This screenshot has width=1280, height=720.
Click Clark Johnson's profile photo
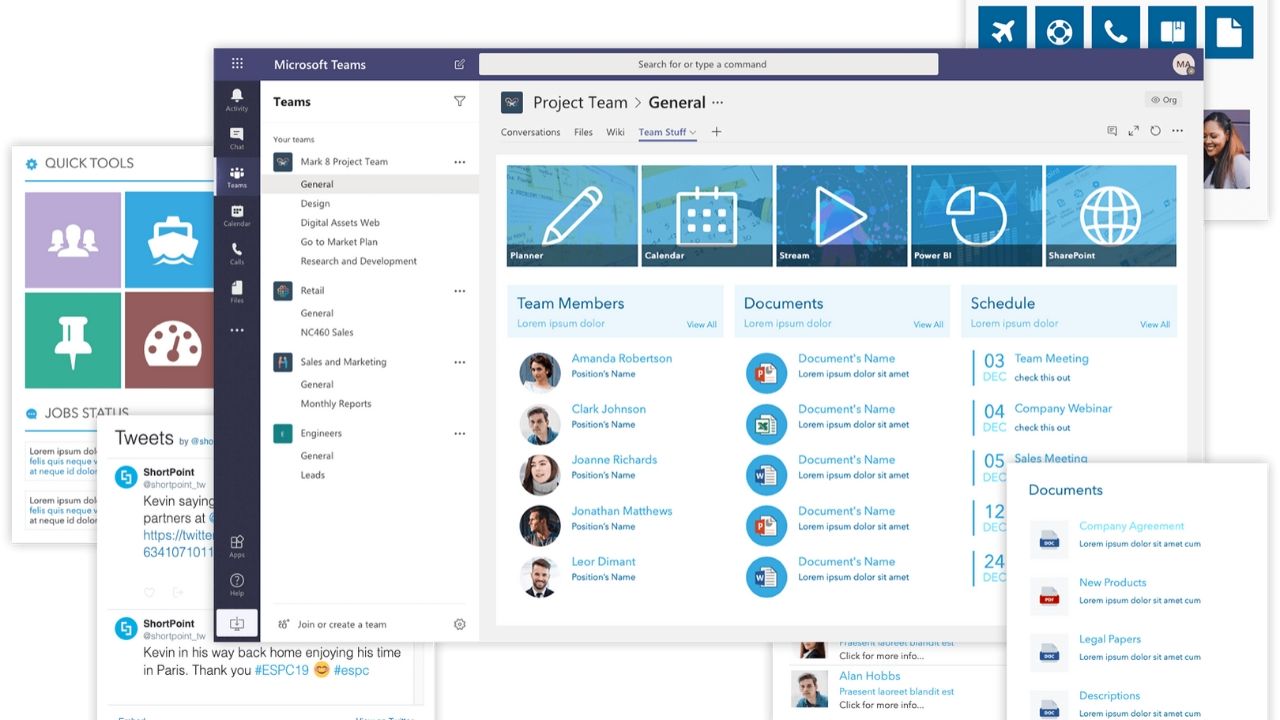(x=540, y=424)
